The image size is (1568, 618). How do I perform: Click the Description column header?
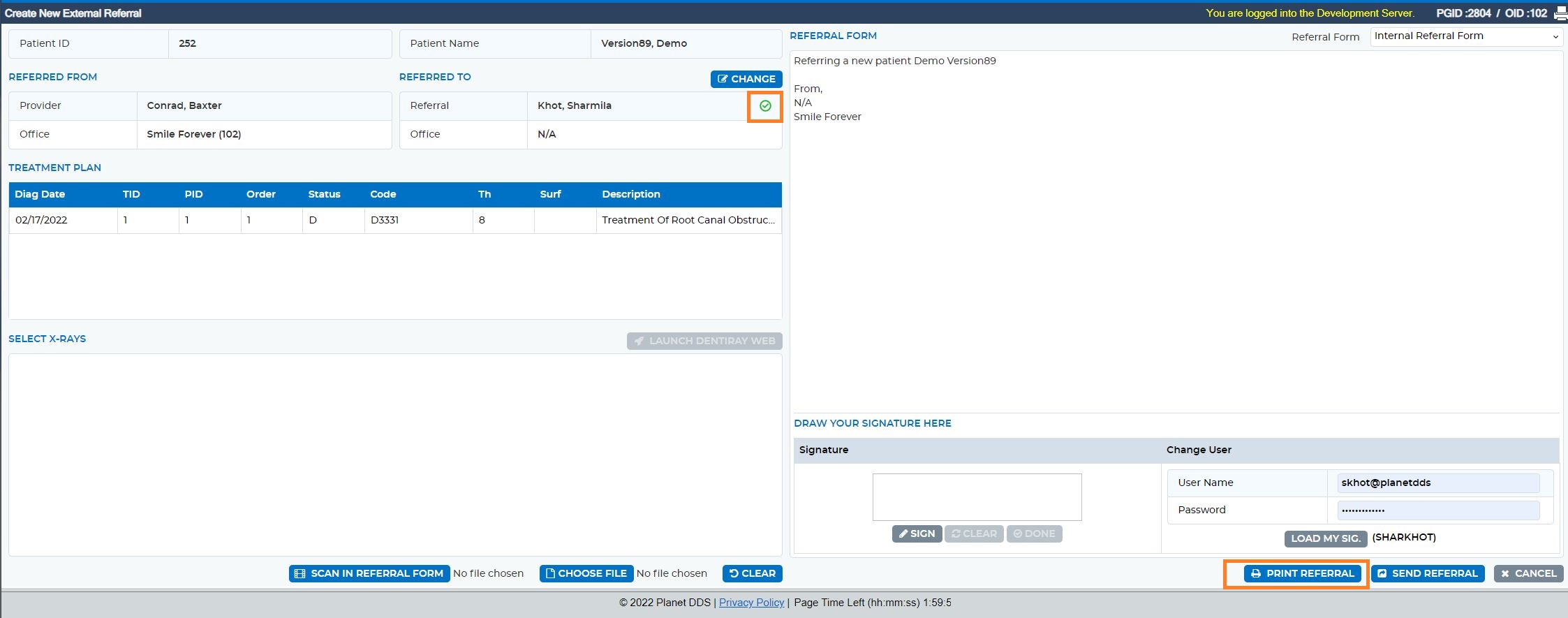click(x=631, y=194)
